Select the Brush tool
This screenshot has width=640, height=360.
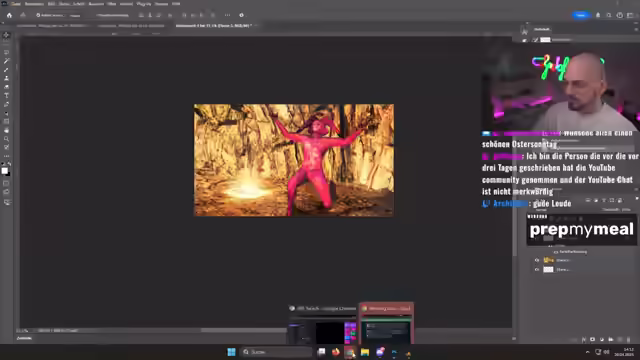[6, 70]
